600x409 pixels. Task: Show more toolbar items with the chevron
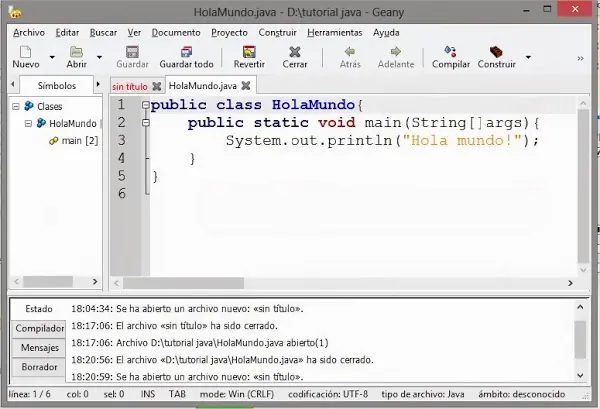[x=580, y=58]
